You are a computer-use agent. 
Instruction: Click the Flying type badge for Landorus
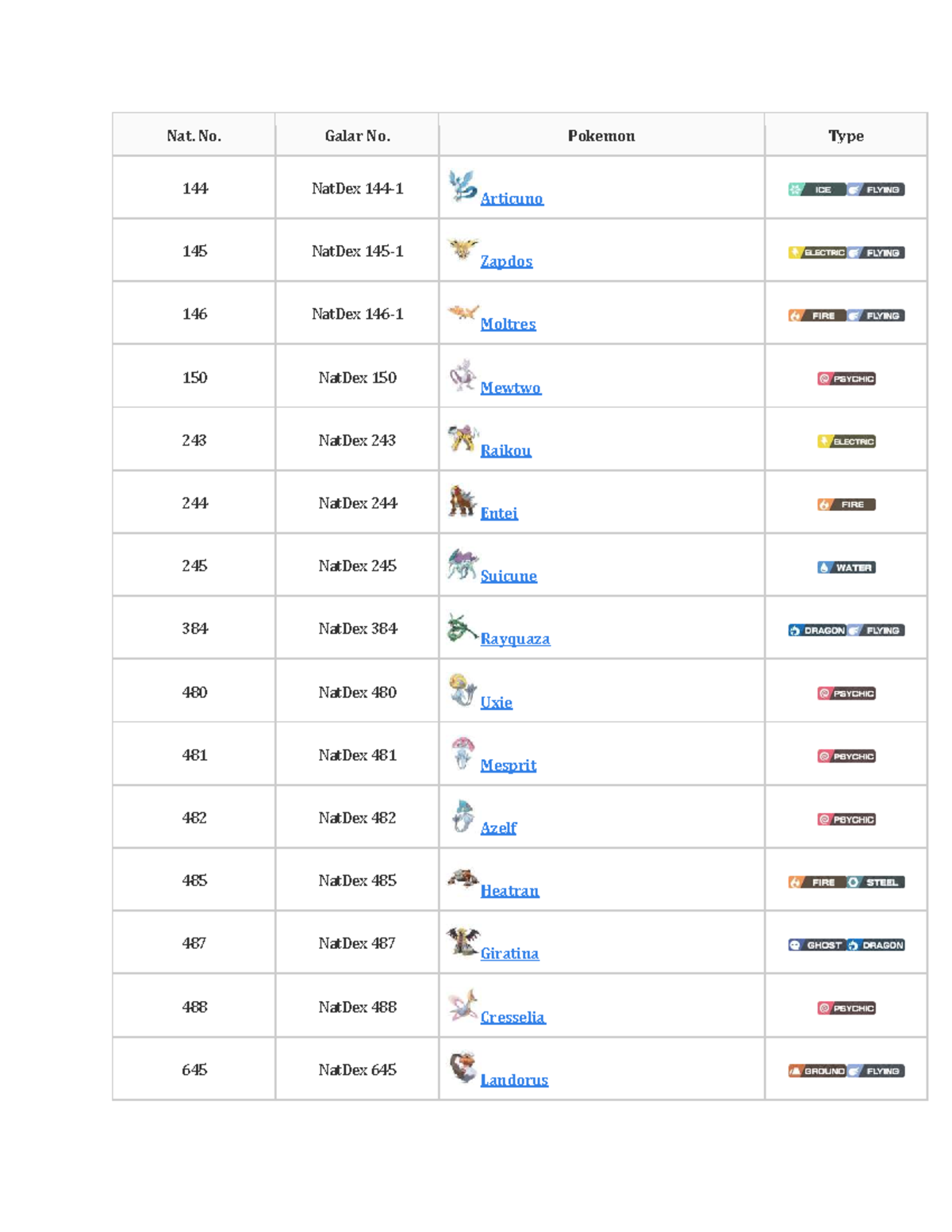click(x=876, y=1071)
